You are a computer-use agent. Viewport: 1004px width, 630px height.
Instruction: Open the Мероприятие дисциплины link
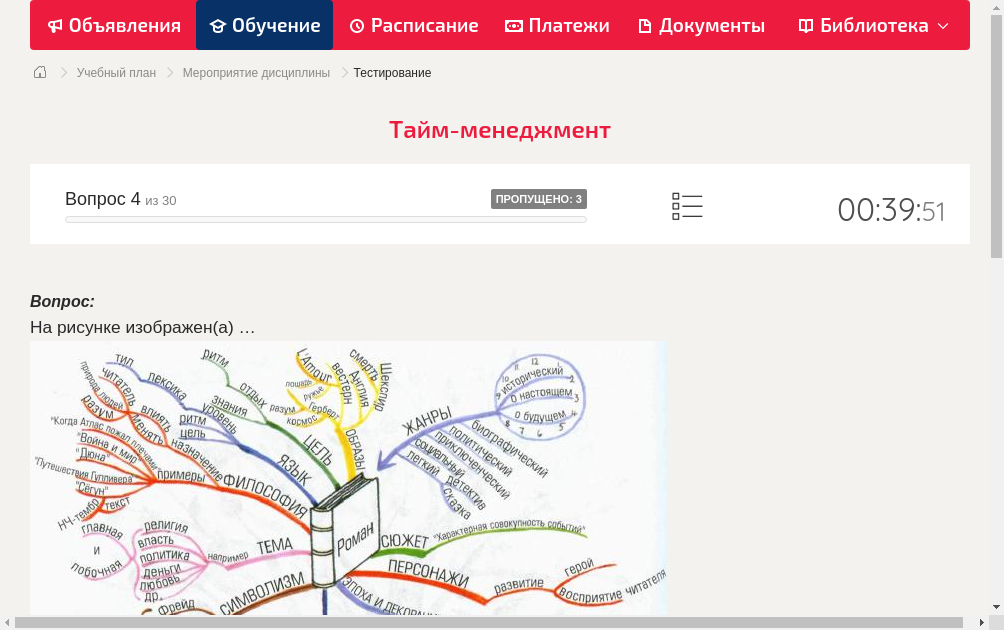coord(256,72)
